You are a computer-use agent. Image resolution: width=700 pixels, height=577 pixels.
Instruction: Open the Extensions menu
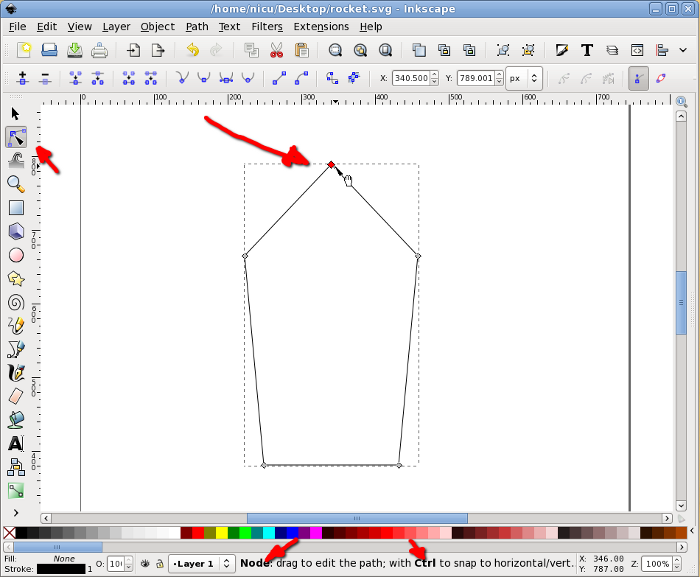321,27
